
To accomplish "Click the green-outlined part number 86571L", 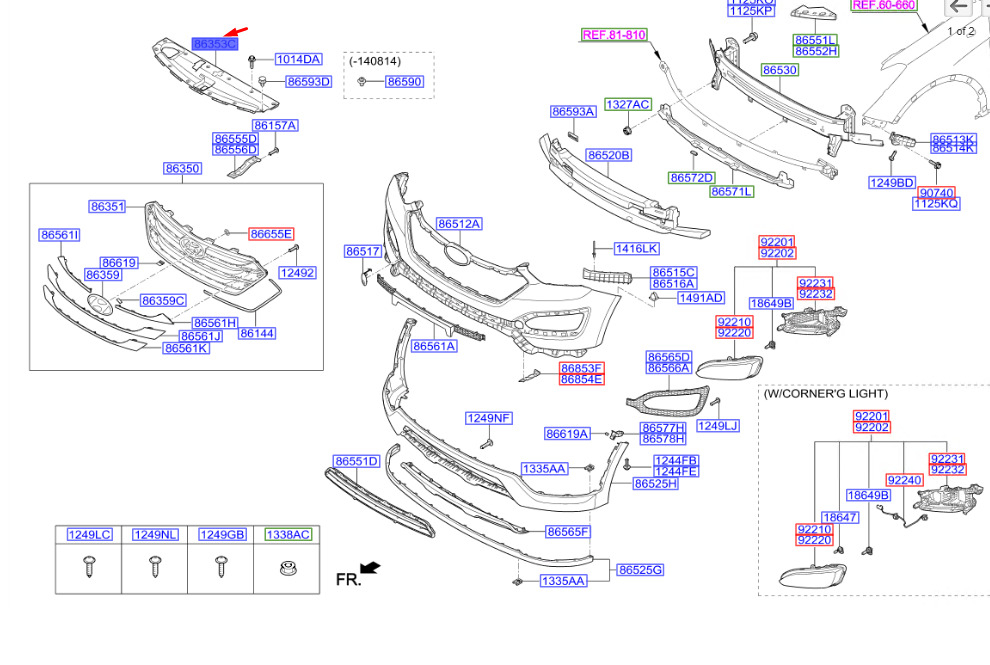I will click(732, 191).
